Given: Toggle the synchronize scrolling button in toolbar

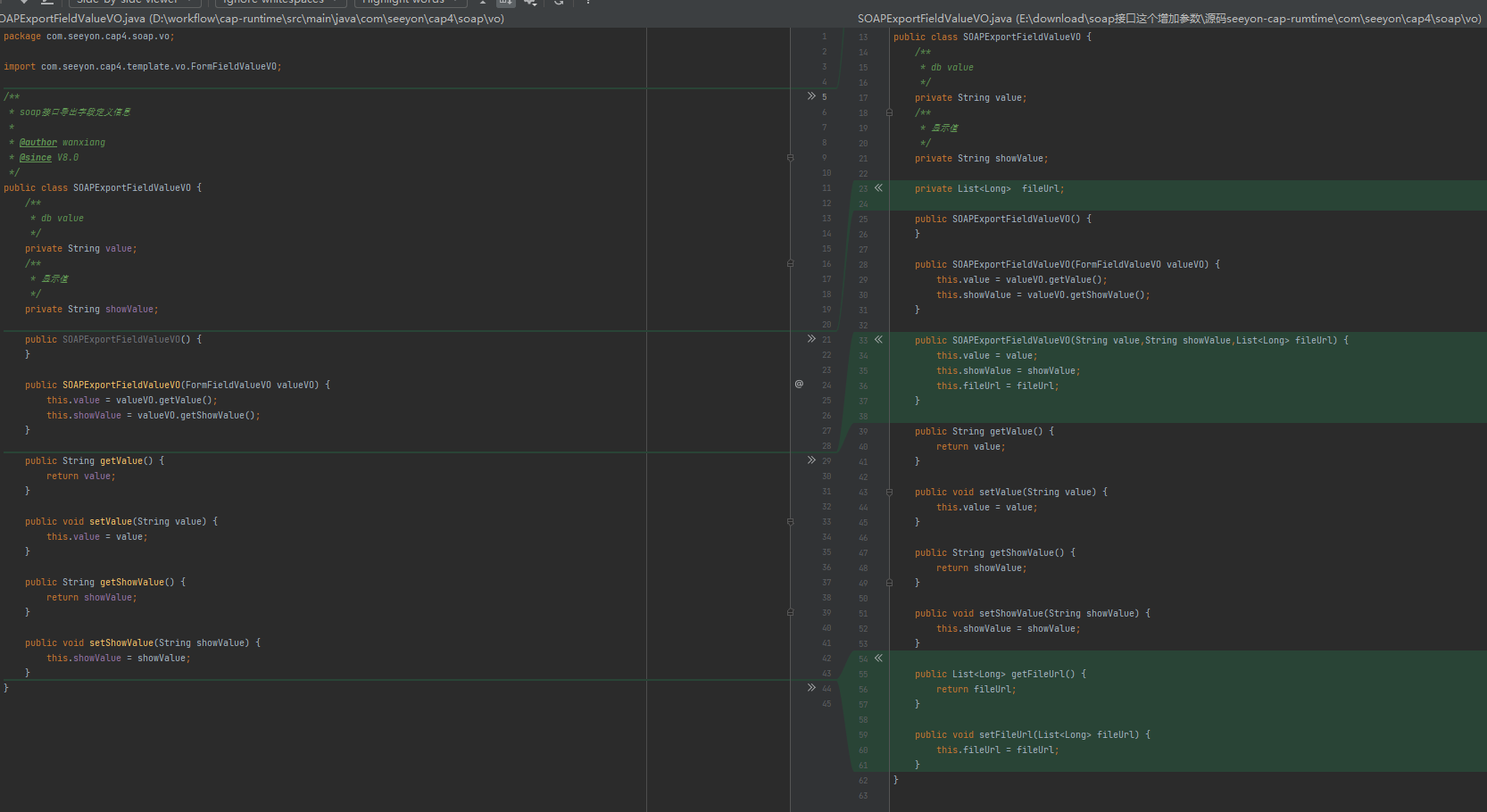Looking at the screenshot, I should coord(505,3).
